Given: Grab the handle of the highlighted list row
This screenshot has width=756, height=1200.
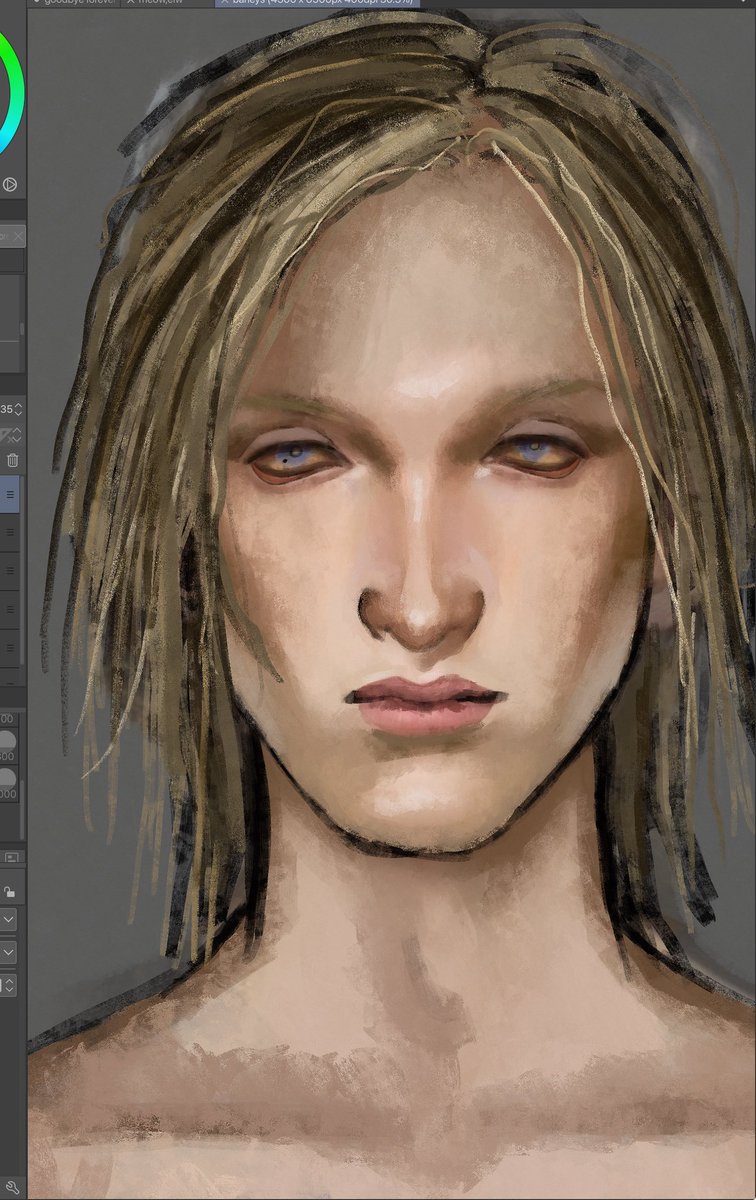Looking at the screenshot, I should 10,494.
